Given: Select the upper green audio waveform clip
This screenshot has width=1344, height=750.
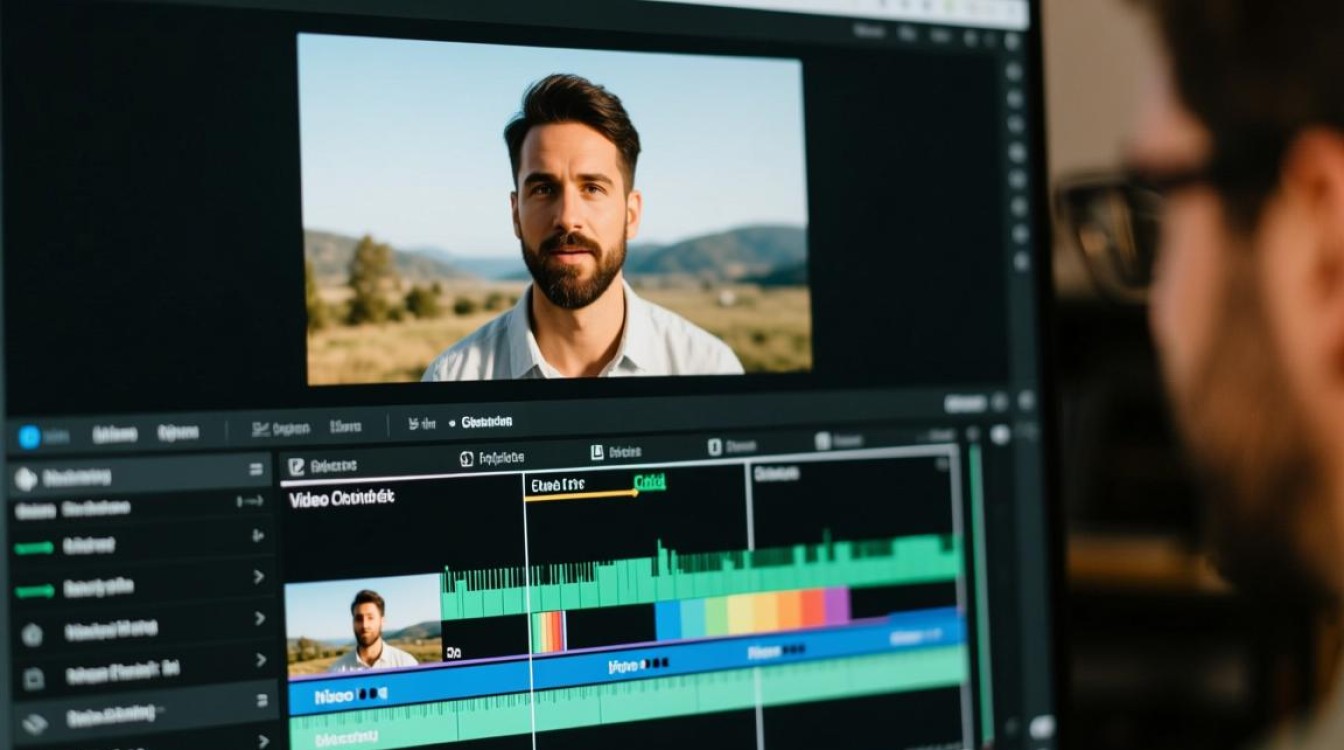Looking at the screenshot, I should pos(700,576).
